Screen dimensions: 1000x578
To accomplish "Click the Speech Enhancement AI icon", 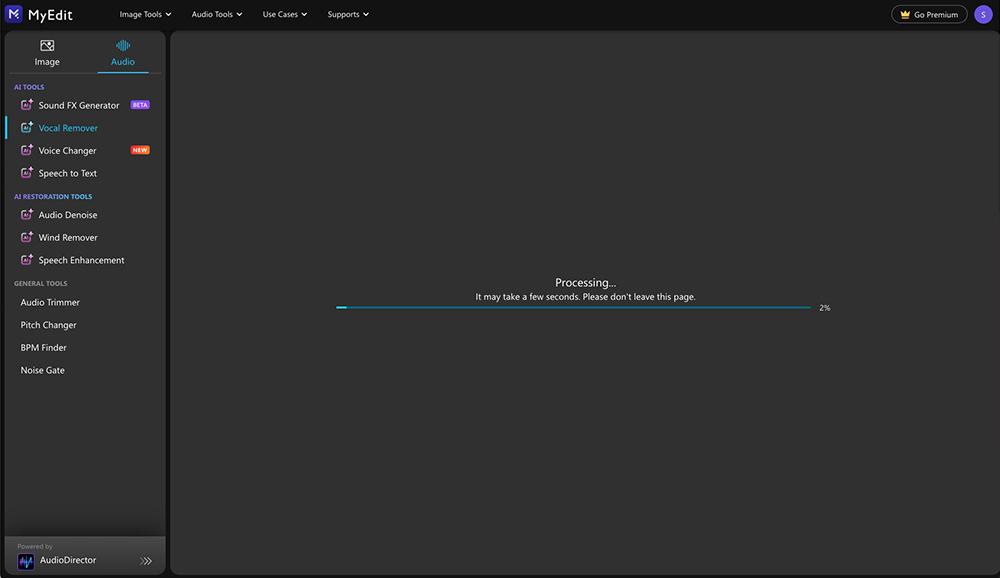I will pyautogui.click(x=27, y=260).
